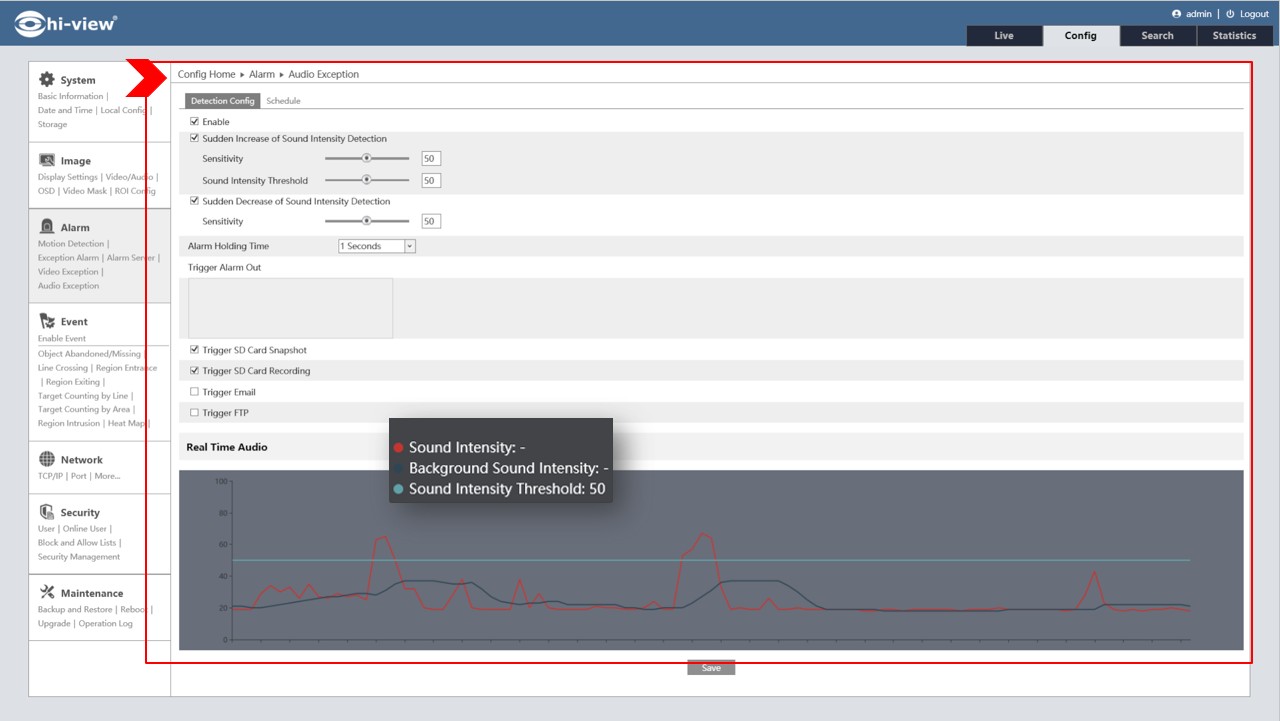
Task: Click the Event section icon
Action: click(46, 321)
